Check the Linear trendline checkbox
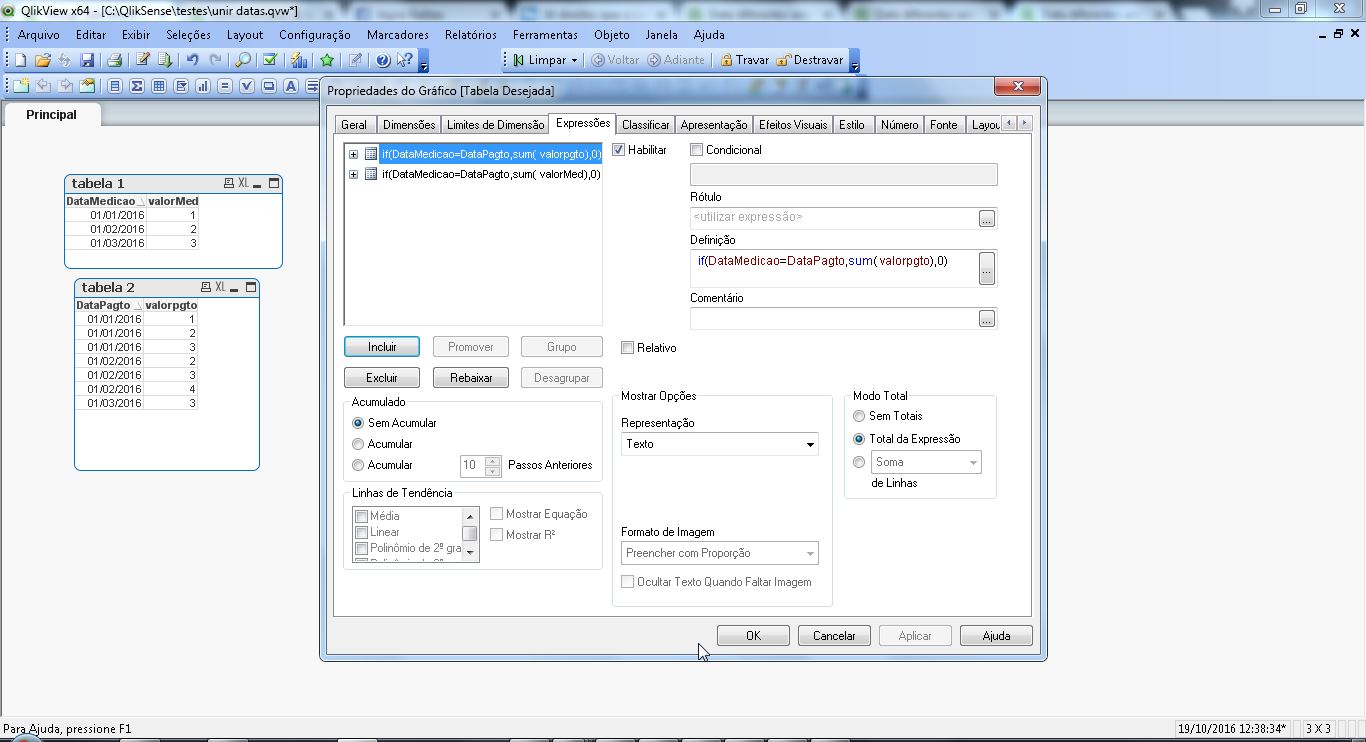Screen dimensions: 1366x742 click(x=362, y=532)
